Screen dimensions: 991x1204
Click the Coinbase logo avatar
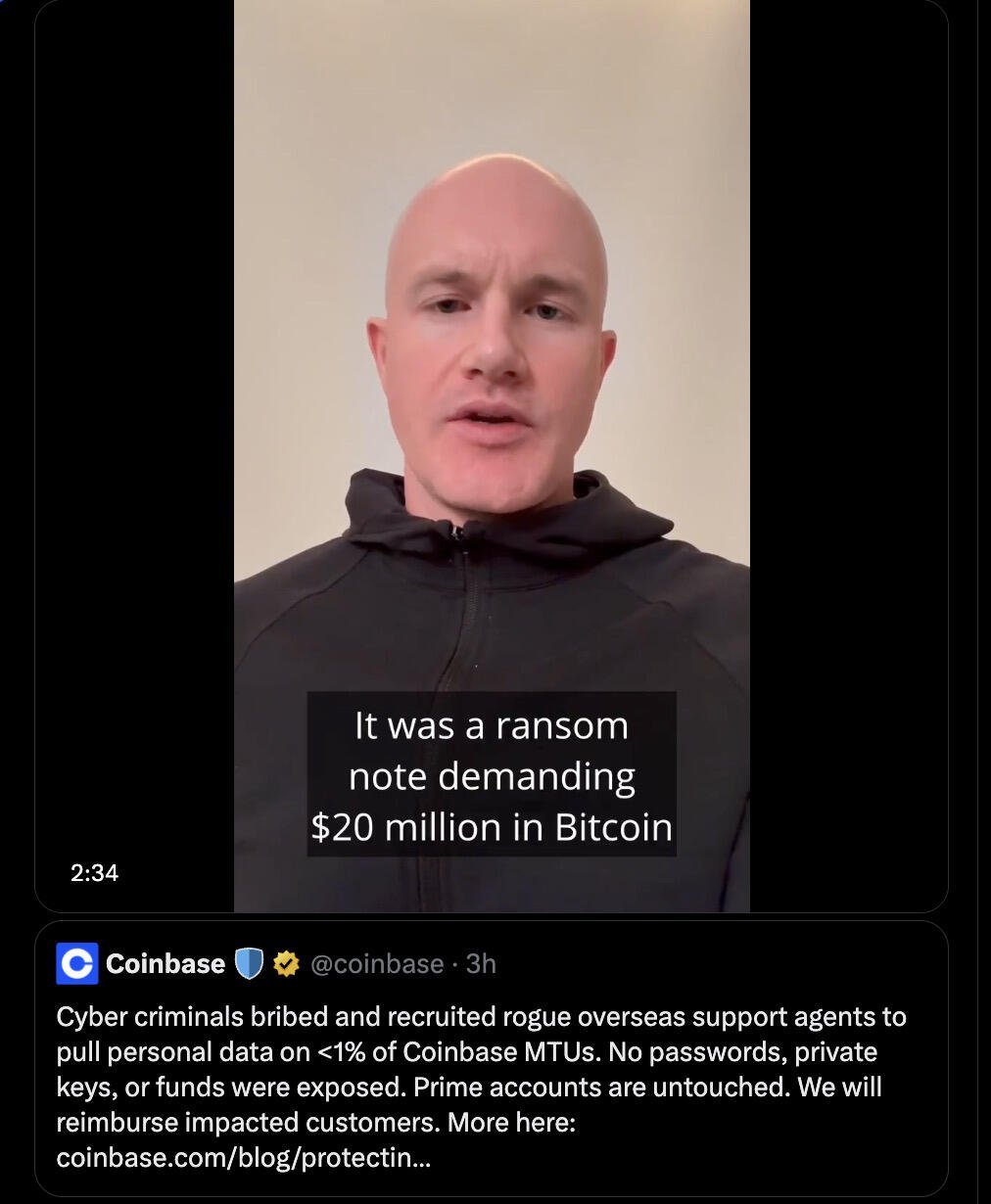tap(77, 963)
